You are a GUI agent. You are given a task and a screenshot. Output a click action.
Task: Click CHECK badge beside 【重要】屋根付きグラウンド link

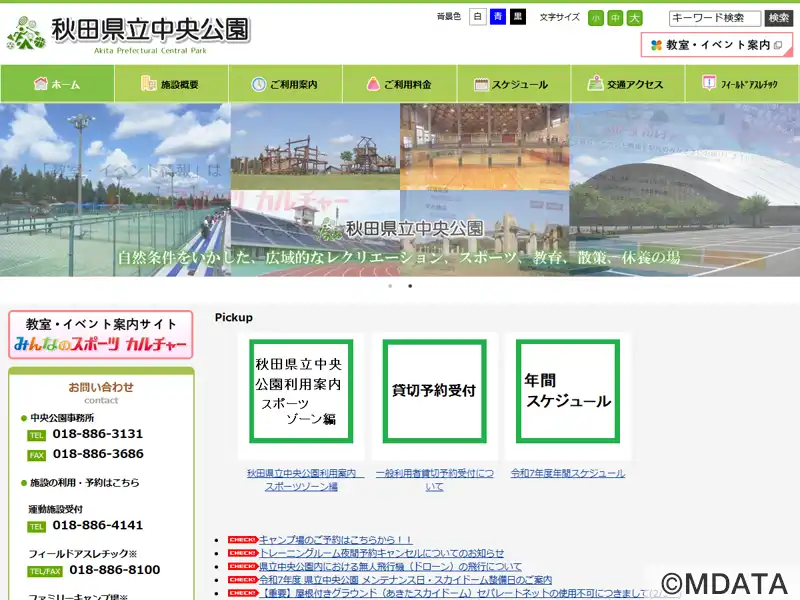coord(242,593)
